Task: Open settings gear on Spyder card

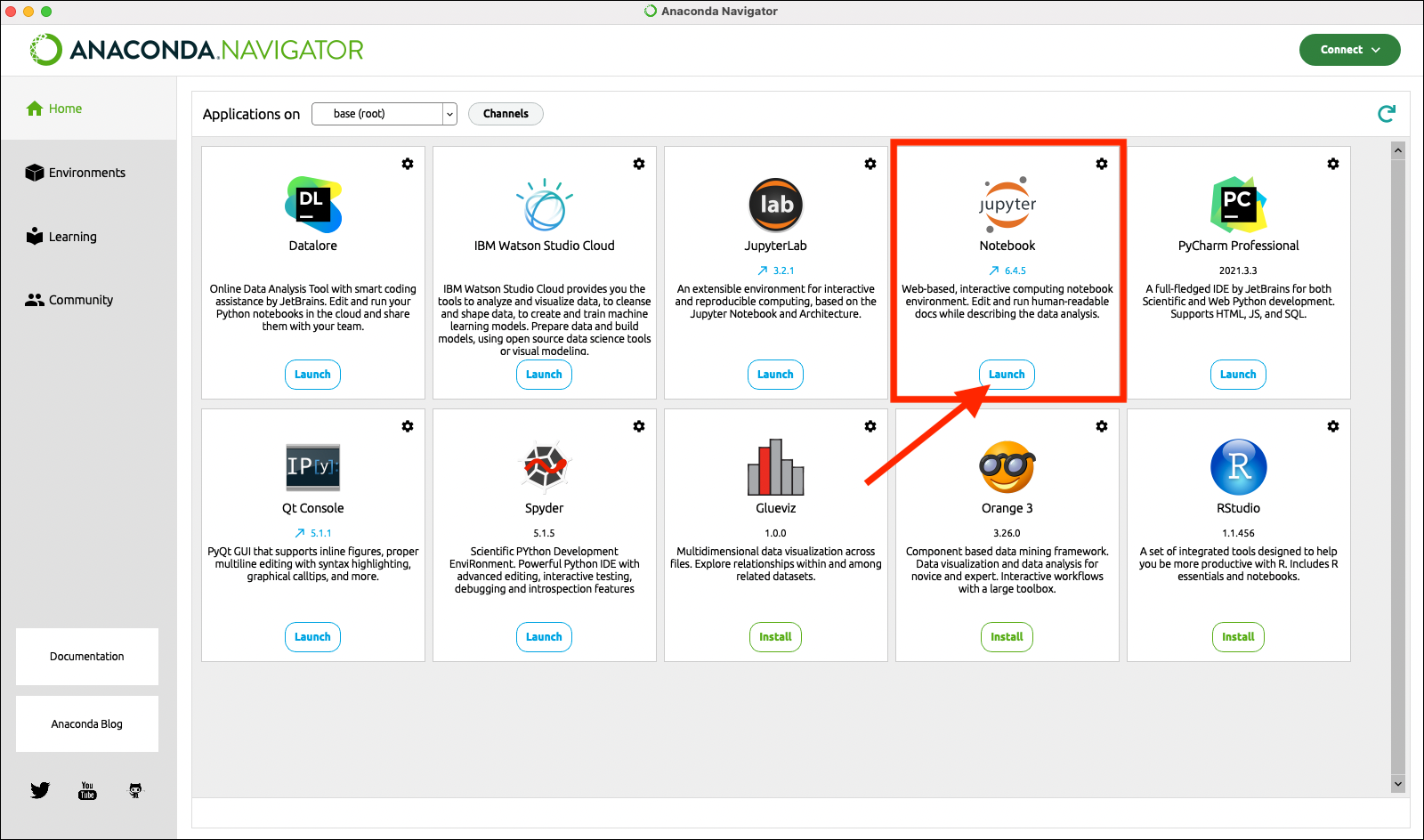Action: pos(639,426)
